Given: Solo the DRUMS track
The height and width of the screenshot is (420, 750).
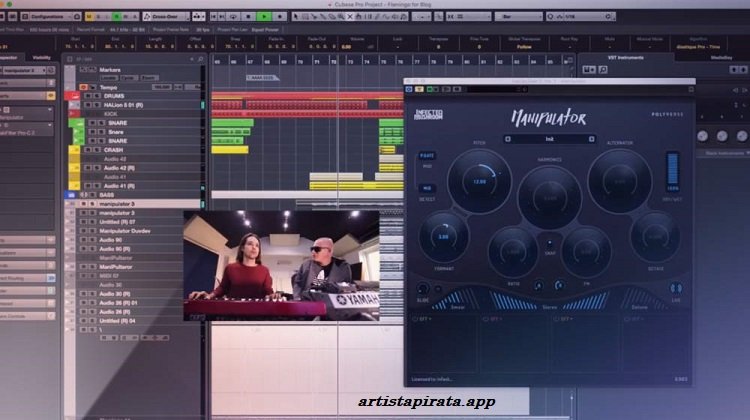Looking at the screenshot, I should coord(97,96).
